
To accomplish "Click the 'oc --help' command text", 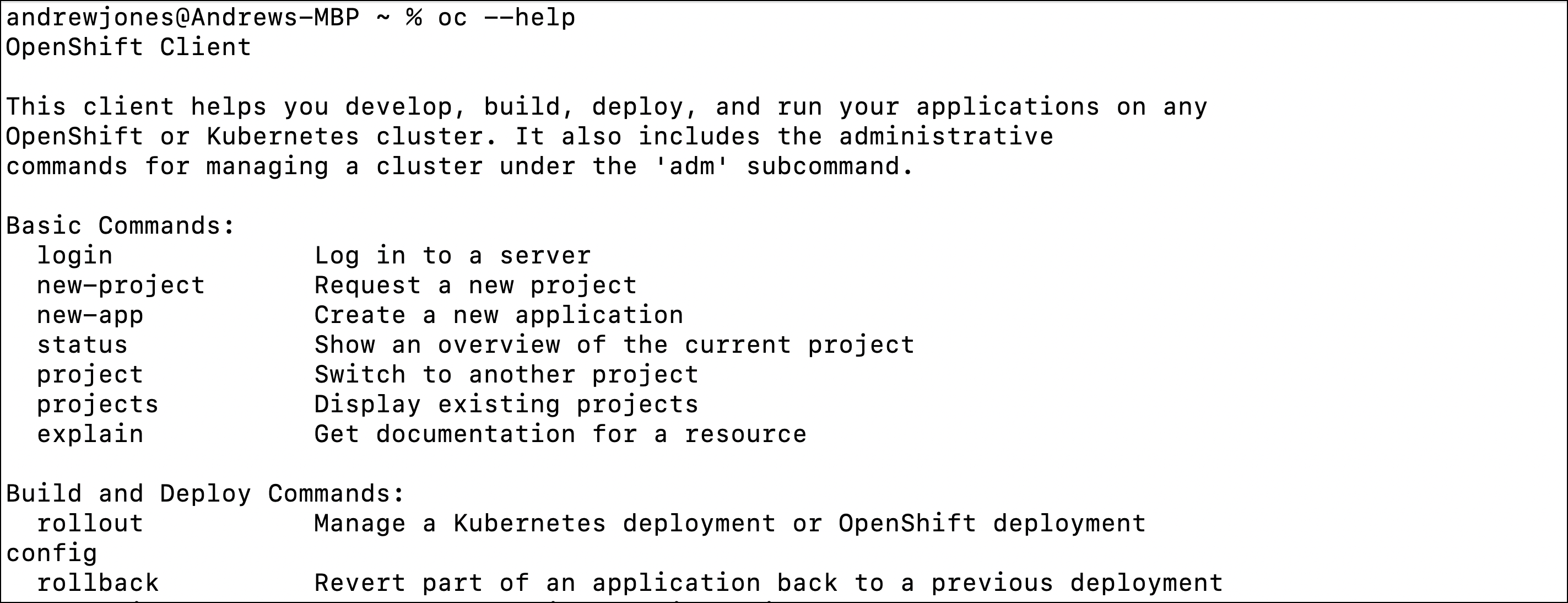I will tap(506, 17).
